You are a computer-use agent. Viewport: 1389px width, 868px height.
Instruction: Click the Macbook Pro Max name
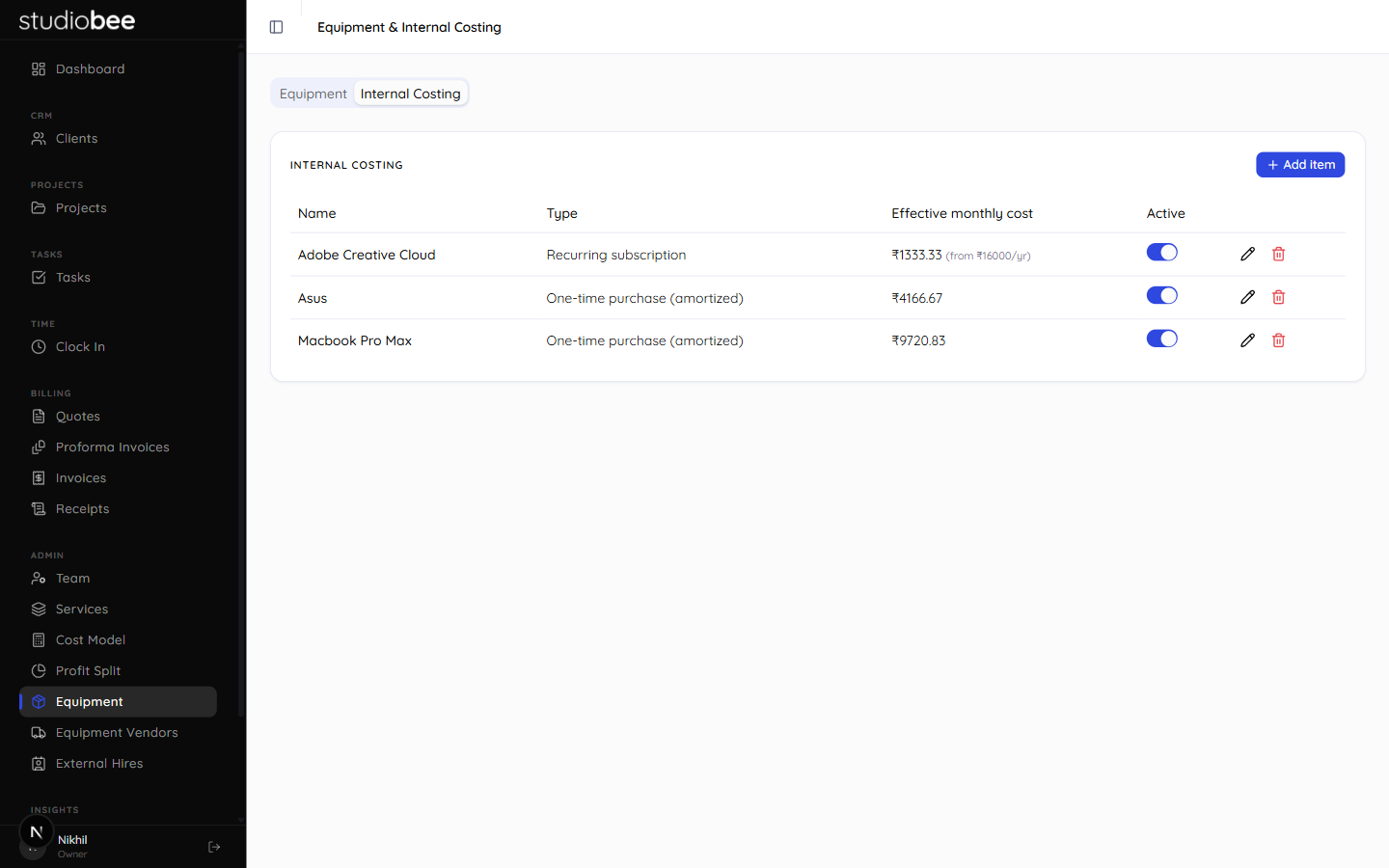click(x=355, y=340)
